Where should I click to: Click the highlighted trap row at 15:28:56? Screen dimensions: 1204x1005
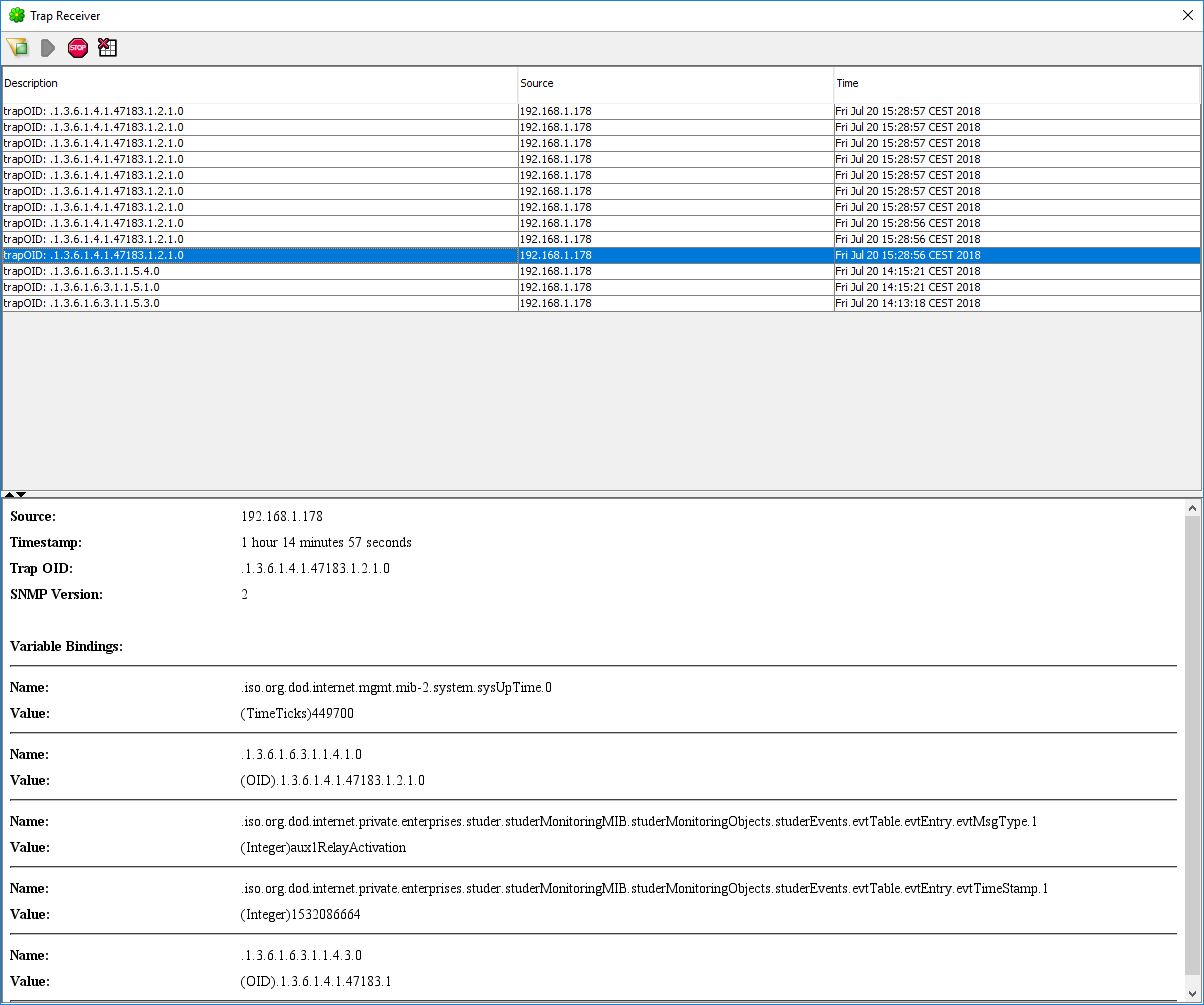pyautogui.click(x=259, y=255)
